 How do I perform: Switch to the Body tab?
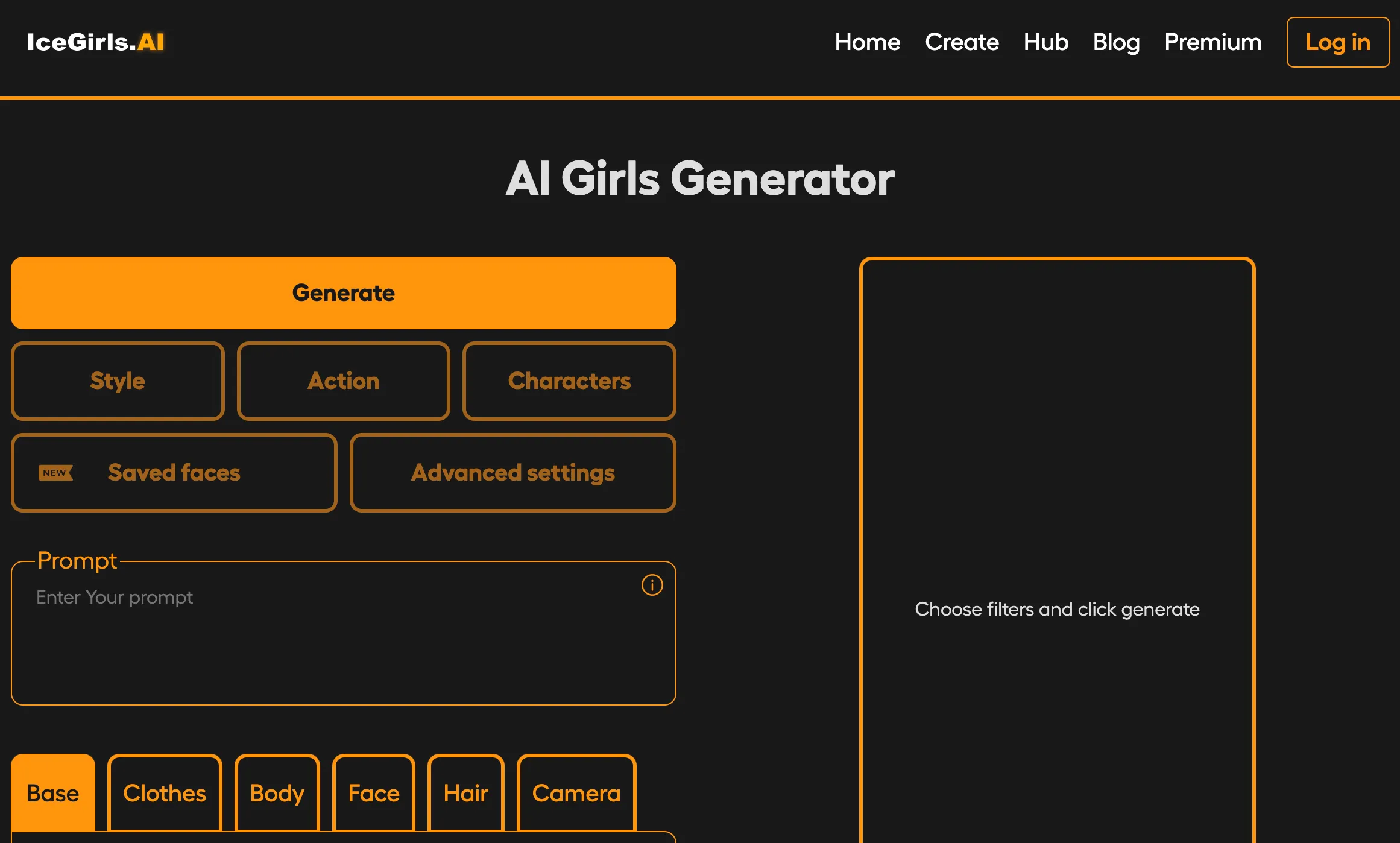[x=277, y=793]
